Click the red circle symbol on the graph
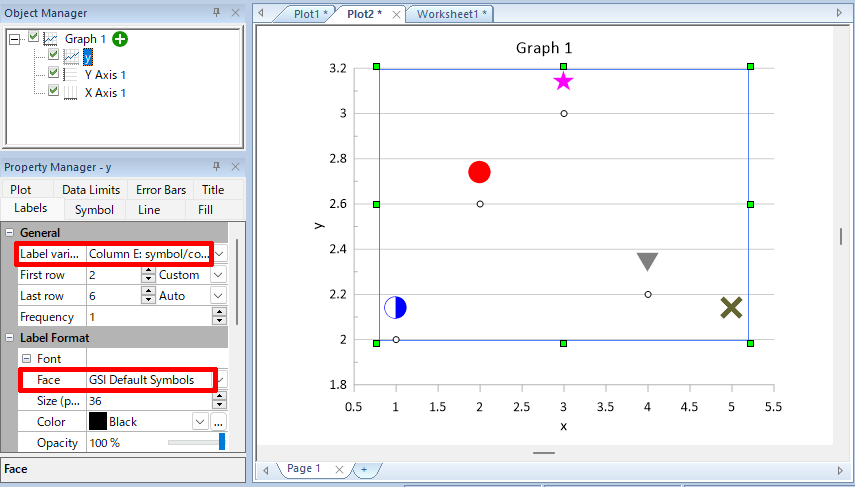 tap(480, 172)
